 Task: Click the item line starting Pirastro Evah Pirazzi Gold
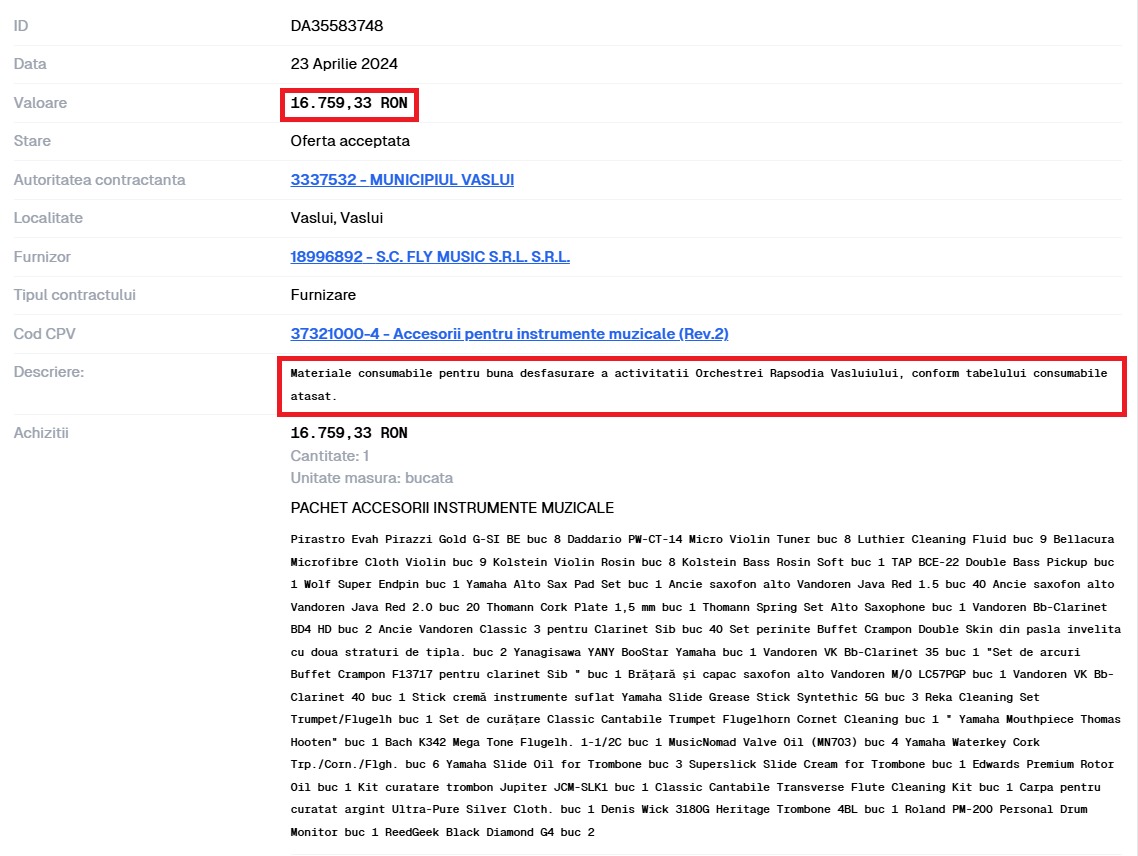tap(702, 539)
